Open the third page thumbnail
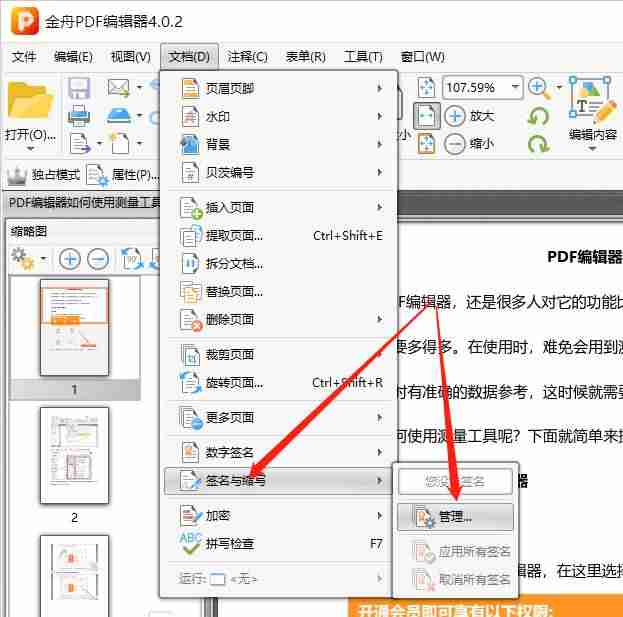The image size is (623, 617). click(74, 576)
